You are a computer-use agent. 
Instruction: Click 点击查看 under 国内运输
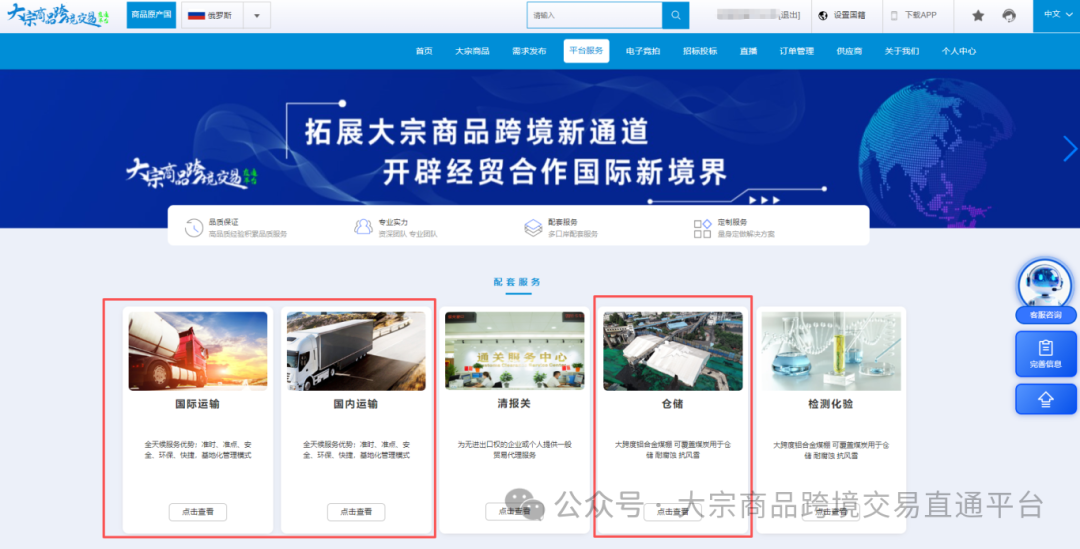[356, 512]
